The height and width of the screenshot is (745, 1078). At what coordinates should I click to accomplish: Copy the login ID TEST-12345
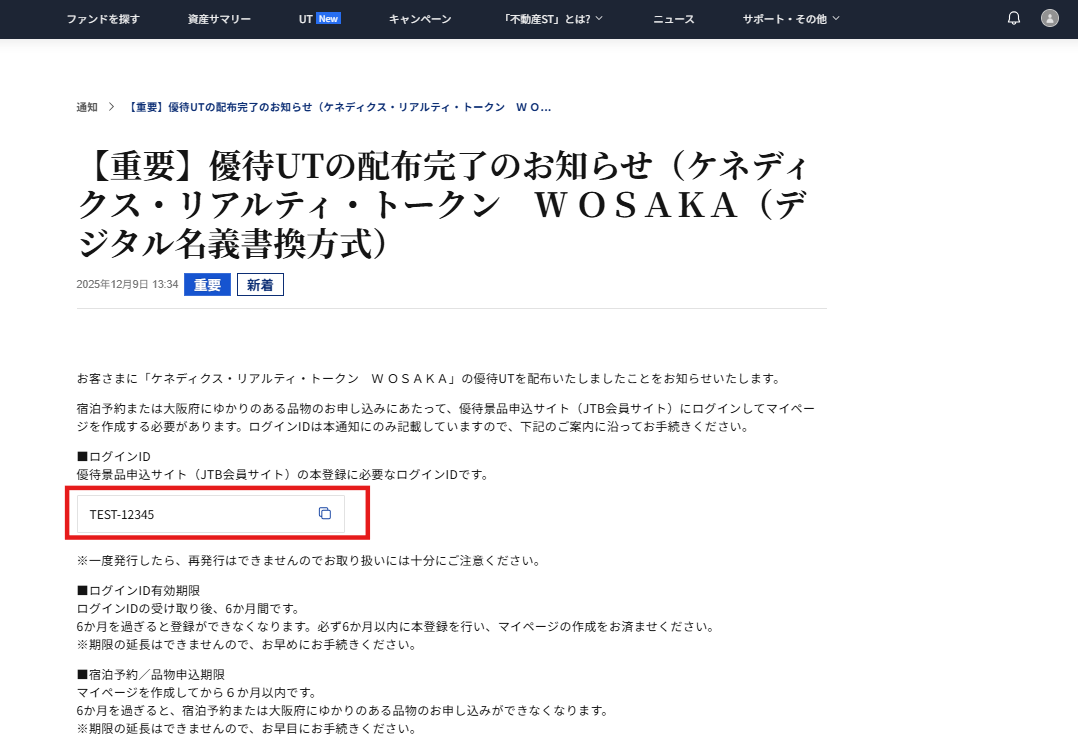(x=324, y=513)
